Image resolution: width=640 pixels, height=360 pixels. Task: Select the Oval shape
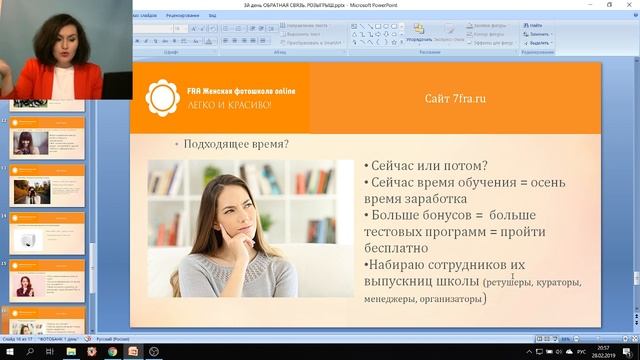[x=386, y=27]
